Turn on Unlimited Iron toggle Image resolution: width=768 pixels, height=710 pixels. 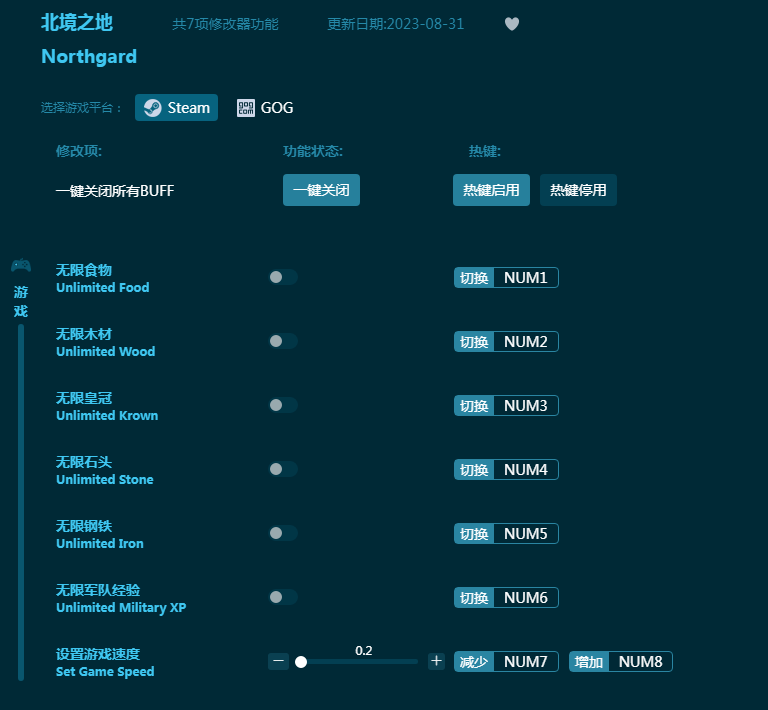tap(283, 533)
